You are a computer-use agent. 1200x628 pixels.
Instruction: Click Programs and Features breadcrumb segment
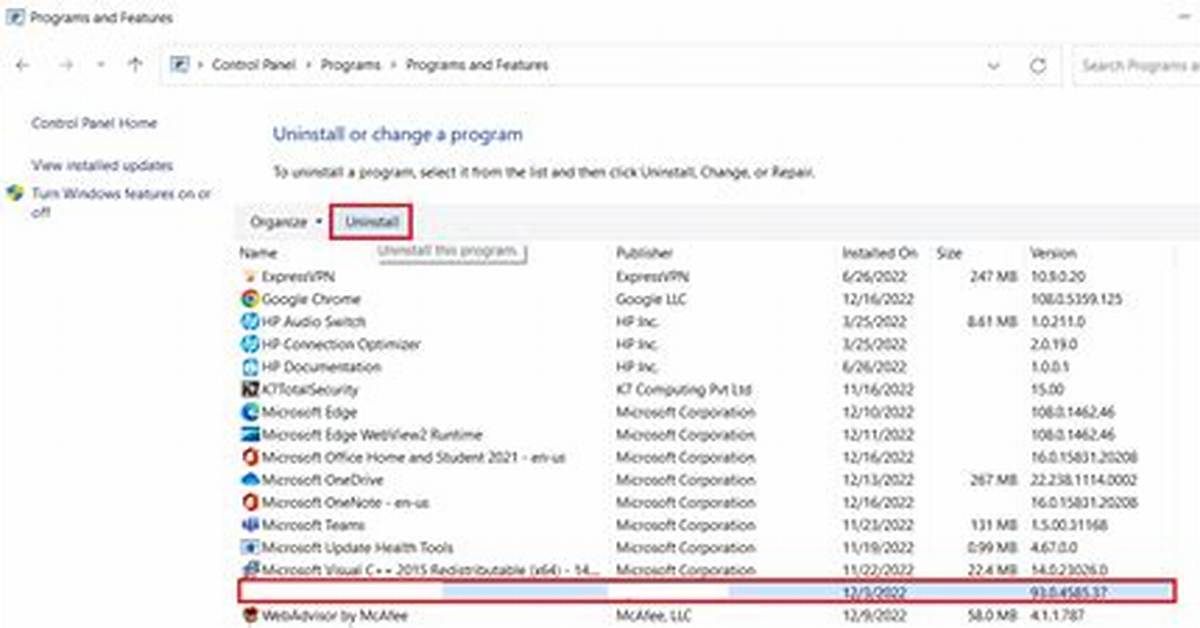[478, 65]
